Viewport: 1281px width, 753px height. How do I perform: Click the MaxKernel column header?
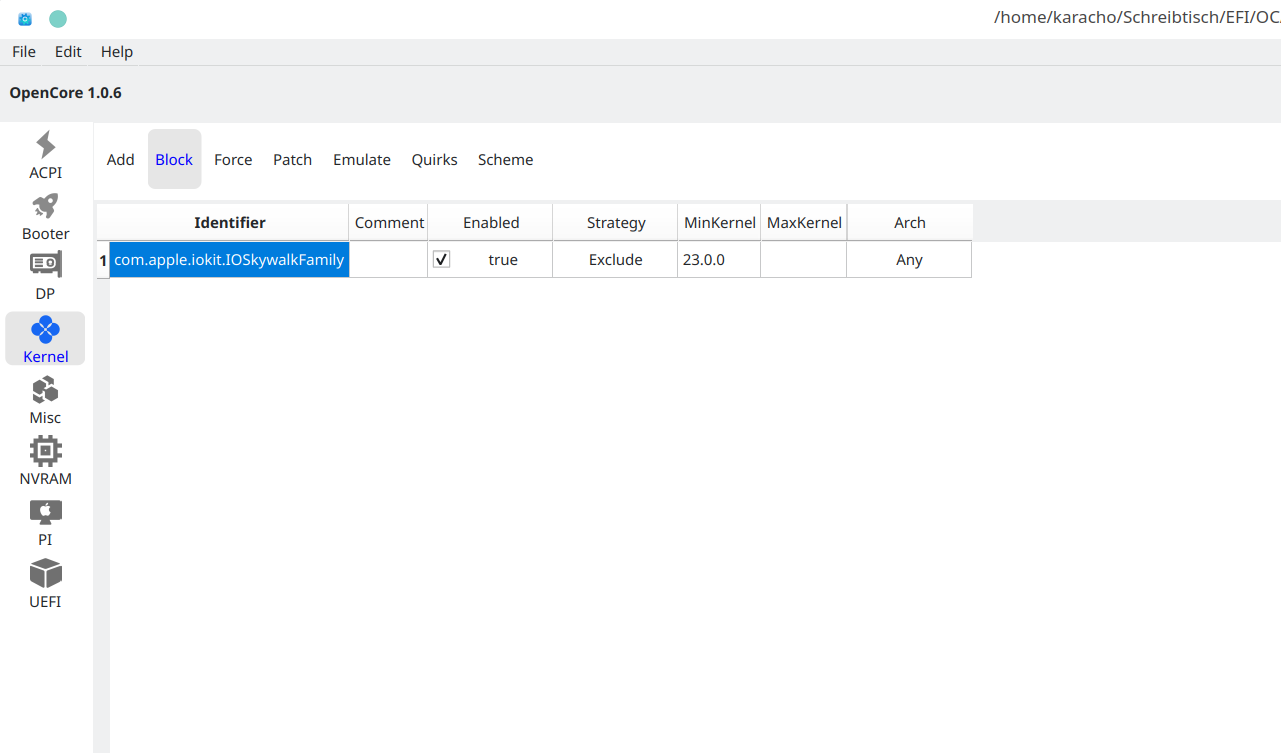click(804, 223)
